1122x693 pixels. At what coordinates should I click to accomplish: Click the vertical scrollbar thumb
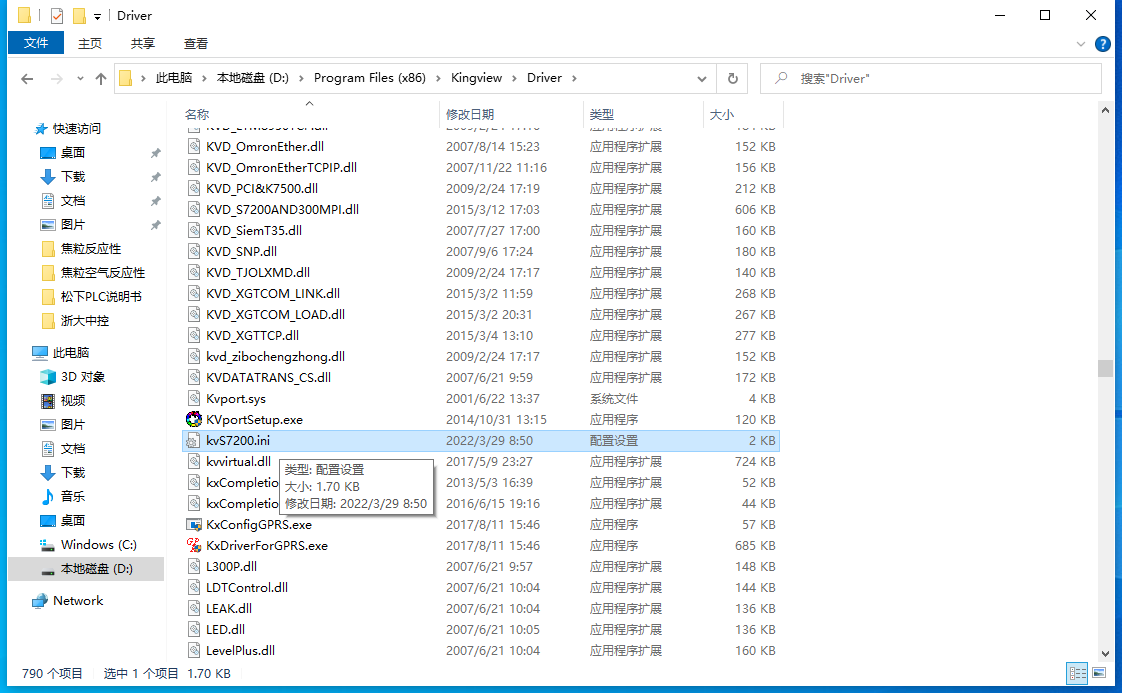point(1105,368)
